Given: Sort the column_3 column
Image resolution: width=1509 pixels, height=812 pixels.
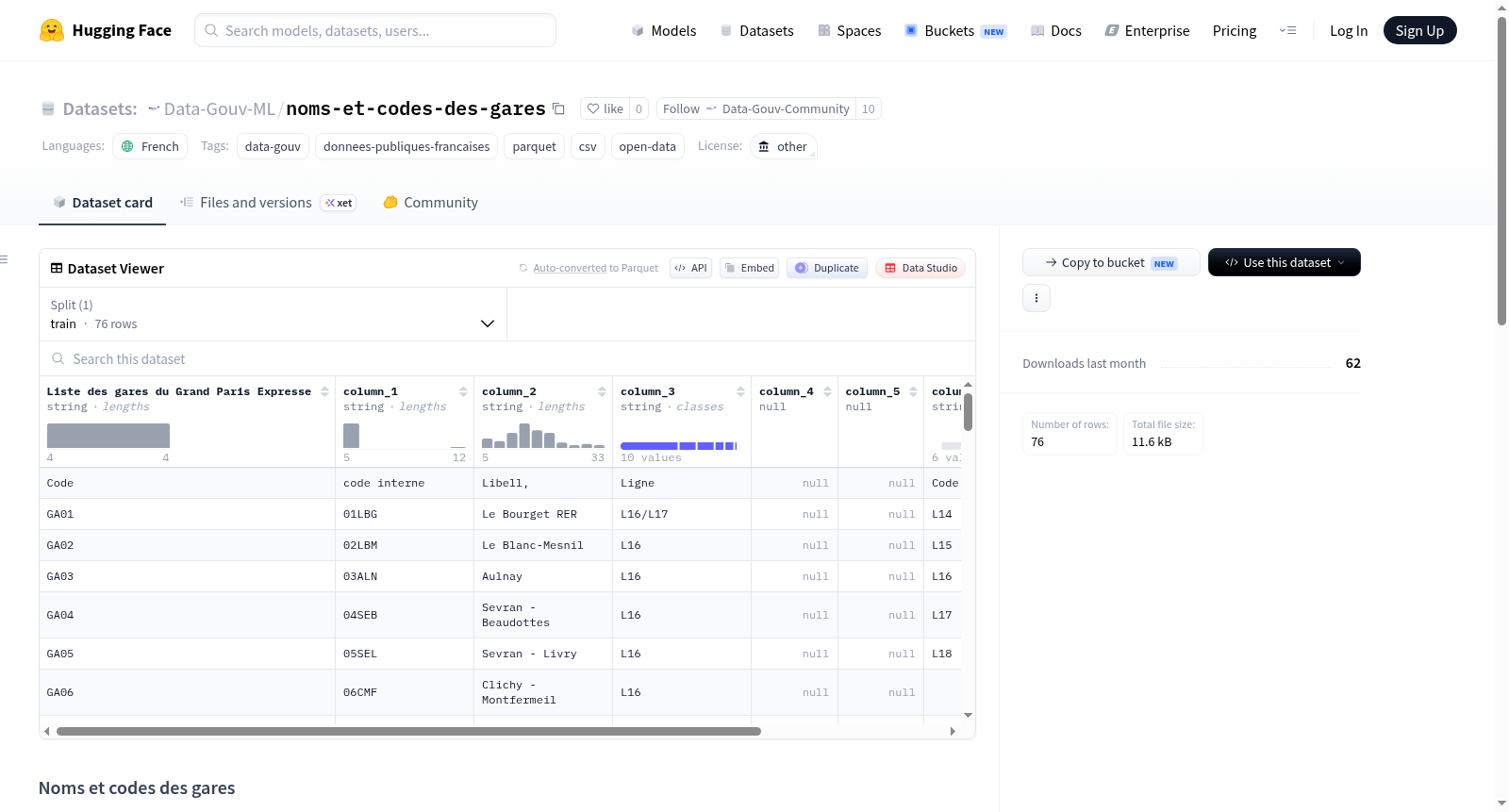Looking at the screenshot, I should click(x=740, y=391).
